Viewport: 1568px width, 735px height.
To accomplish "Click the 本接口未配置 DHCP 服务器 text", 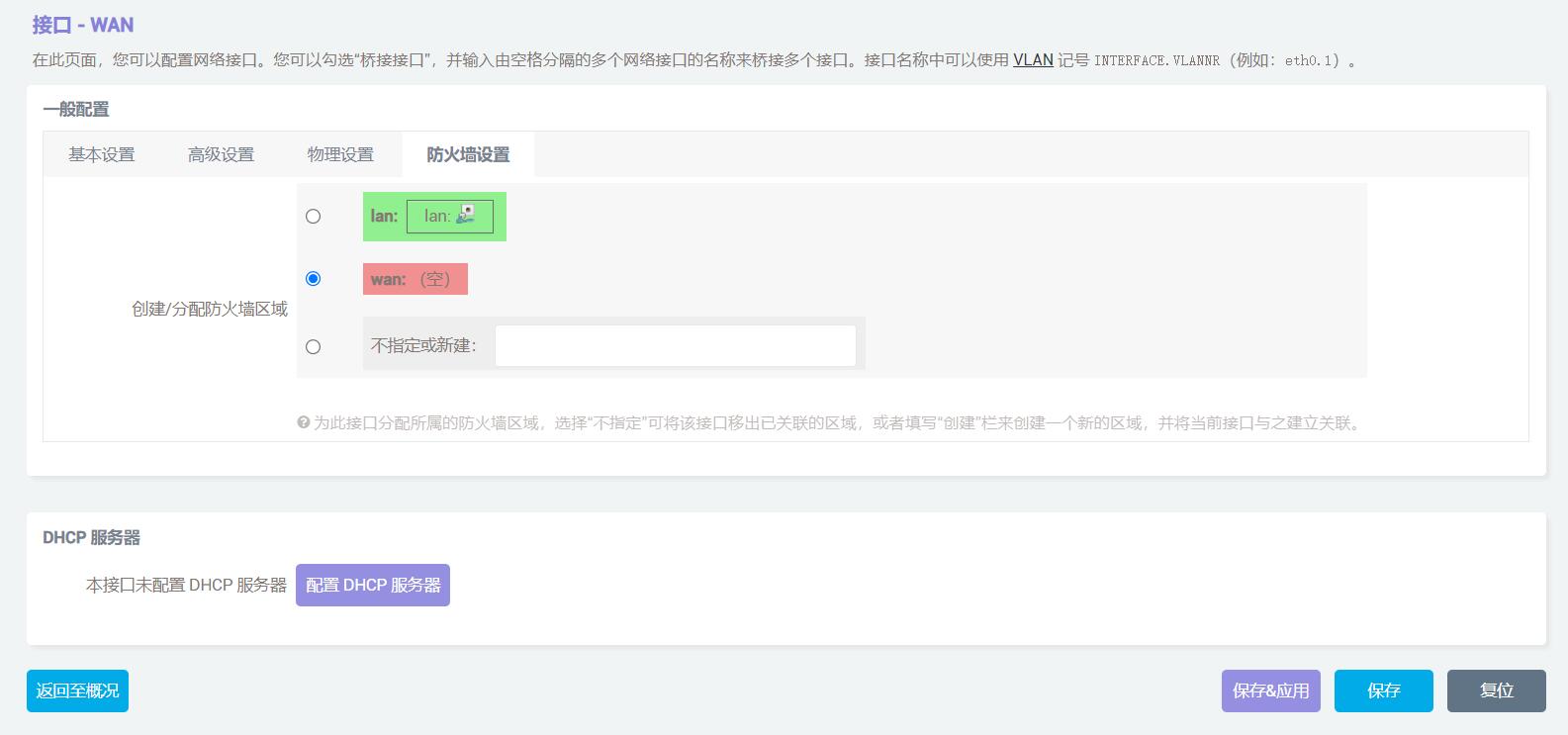I will (x=186, y=586).
